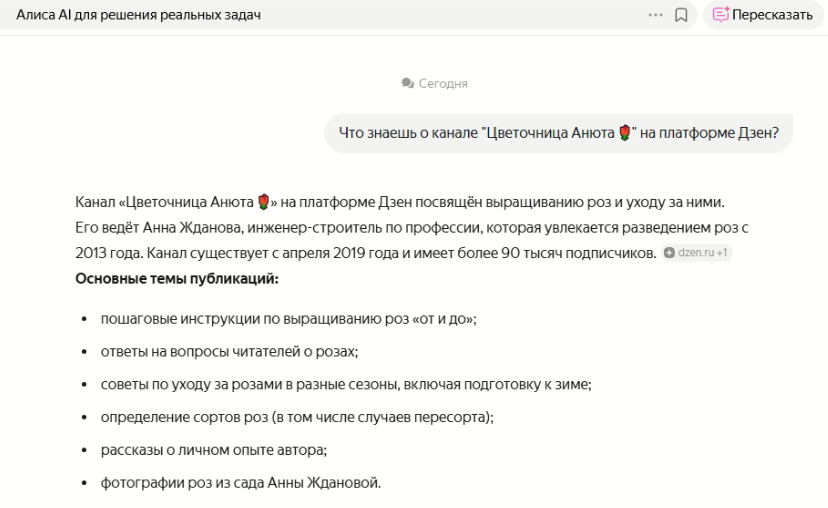Viewport: 828px width, 508px height.
Task: Bookmark this page with the bookmark icon
Action: click(x=681, y=15)
